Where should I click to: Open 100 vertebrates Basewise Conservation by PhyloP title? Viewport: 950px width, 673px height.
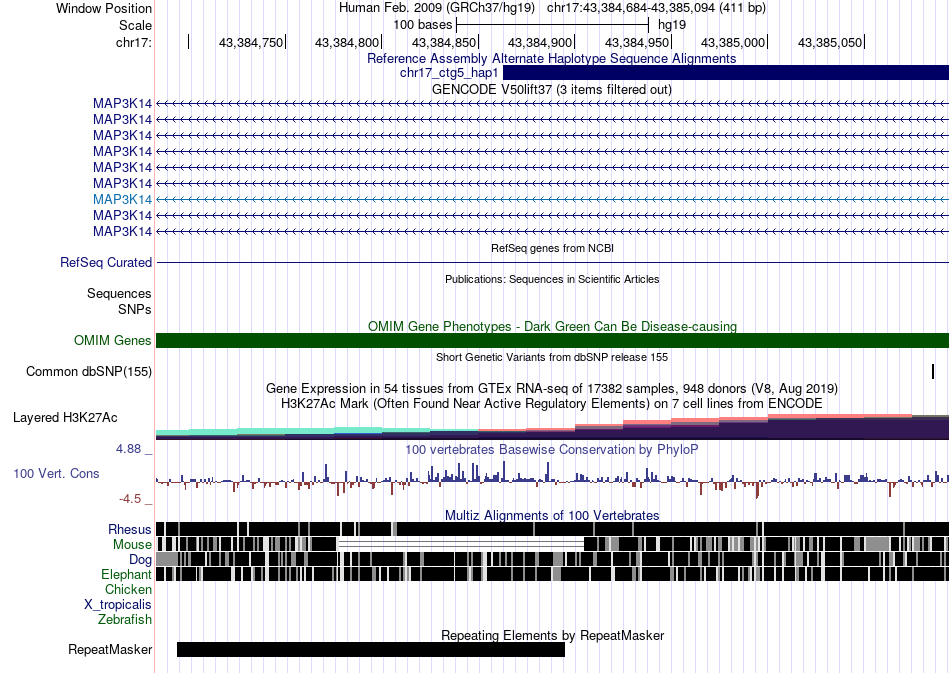(552, 449)
